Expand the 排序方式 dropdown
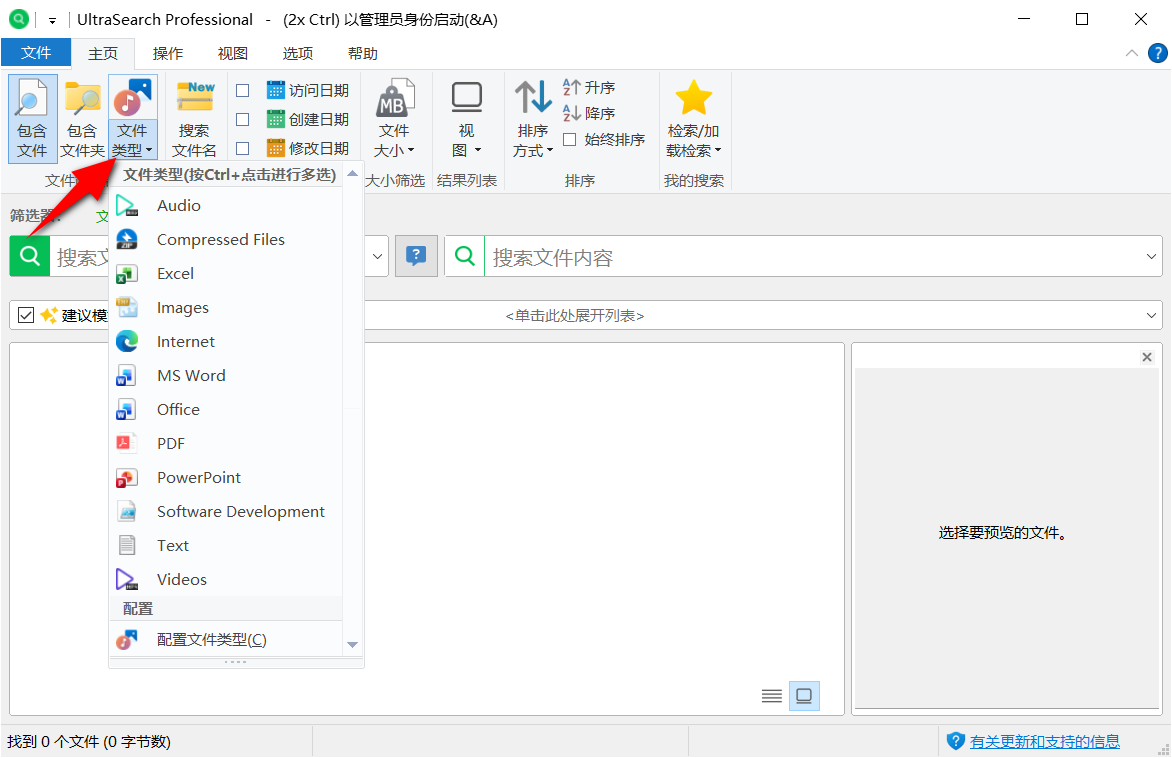 tap(533, 115)
